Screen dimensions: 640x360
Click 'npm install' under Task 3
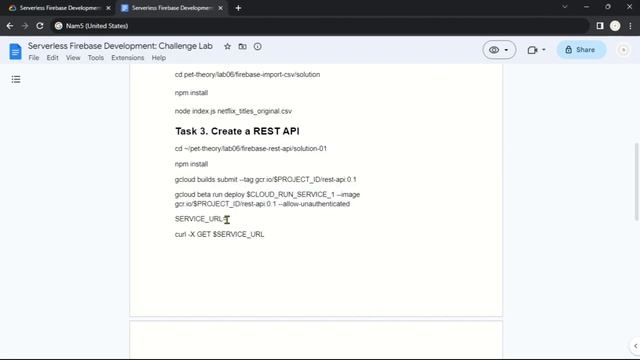[x=191, y=164]
